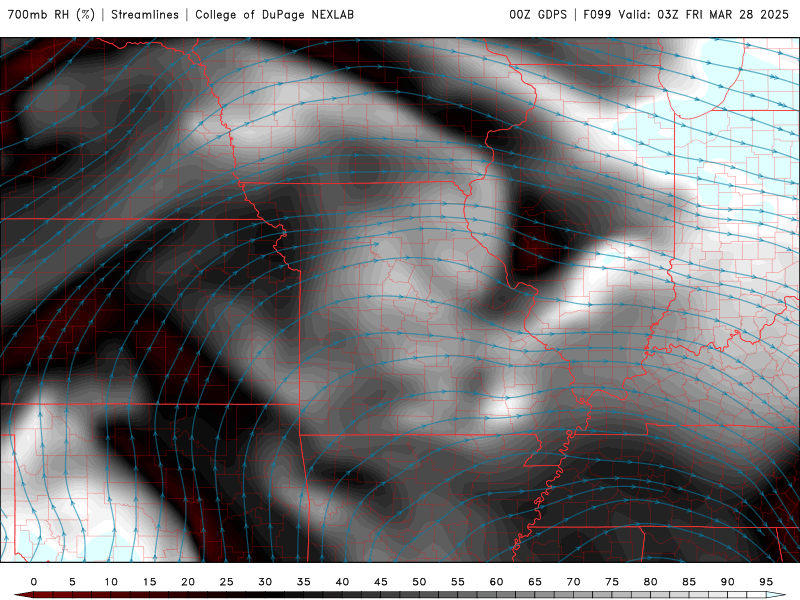
Task: Click the 'F099' forecast hour text
Action: click(597, 15)
